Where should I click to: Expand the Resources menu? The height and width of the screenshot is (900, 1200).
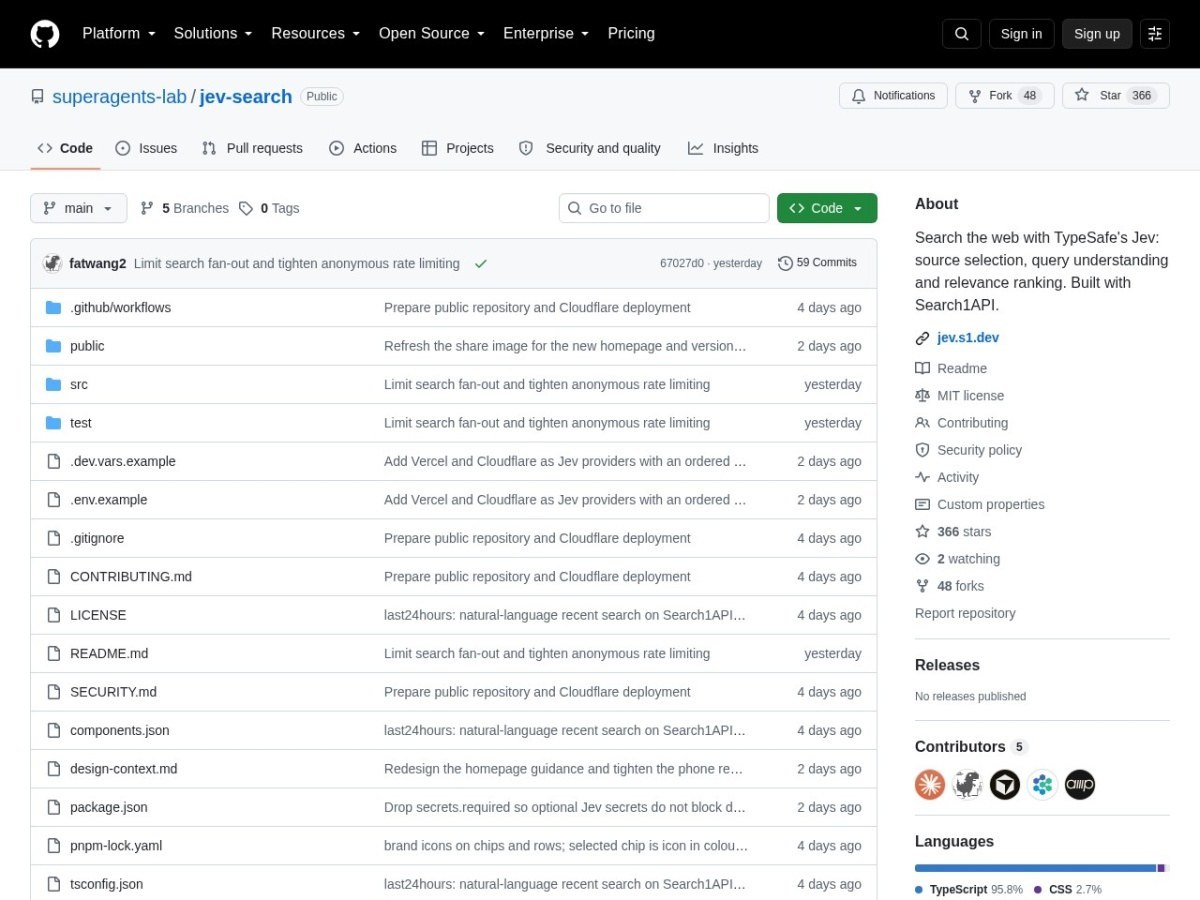tap(315, 34)
